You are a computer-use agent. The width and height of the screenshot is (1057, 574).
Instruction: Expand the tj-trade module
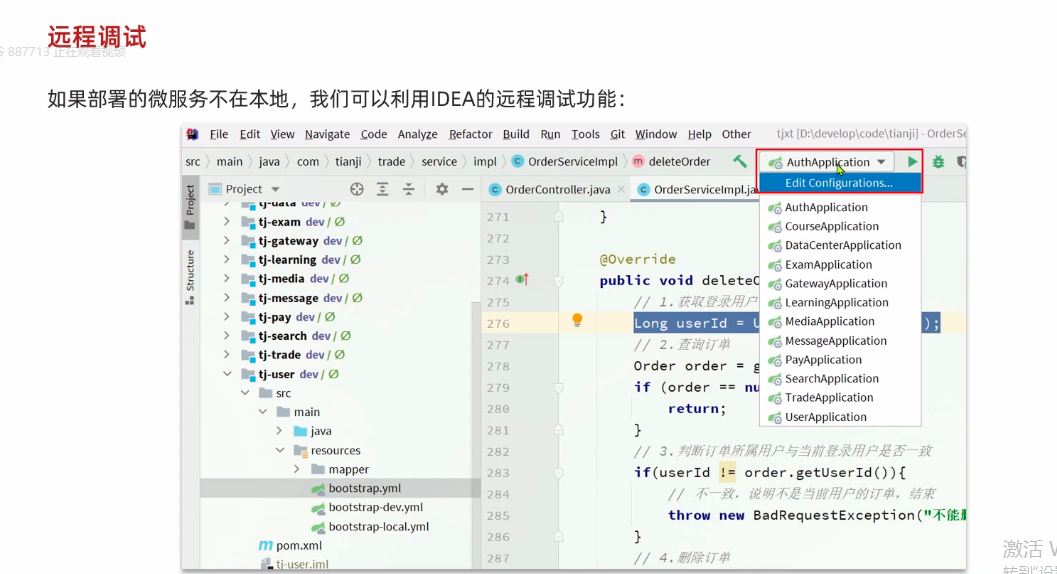(226, 354)
